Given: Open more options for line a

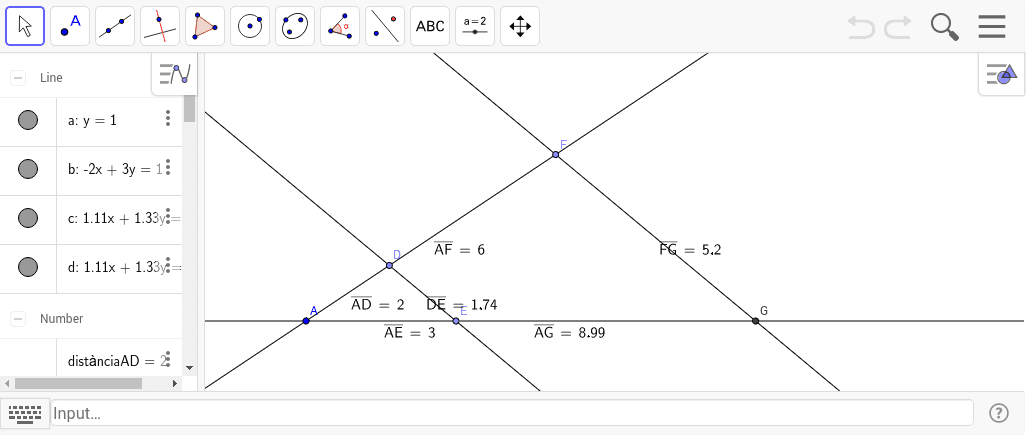Looking at the screenshot, I should point(168,118).
